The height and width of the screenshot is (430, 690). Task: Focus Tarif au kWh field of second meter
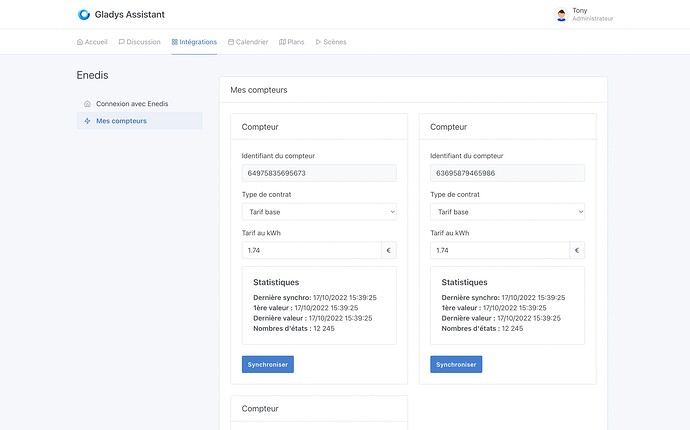499,250
